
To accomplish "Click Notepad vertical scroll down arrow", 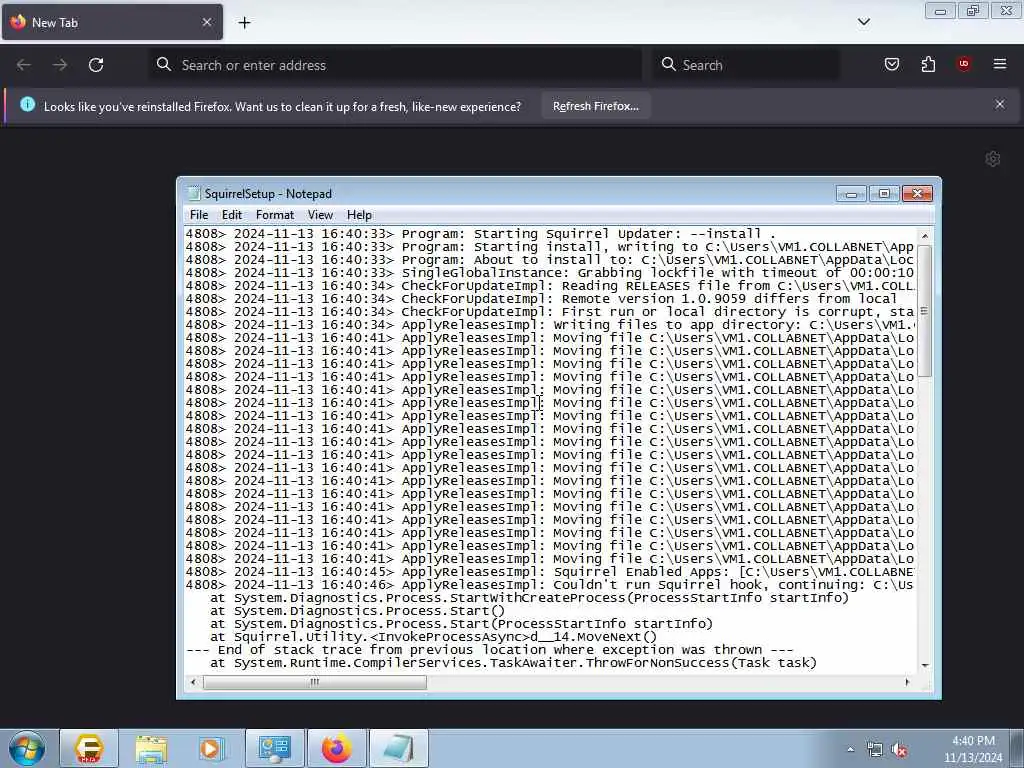I will click(924, 665).
